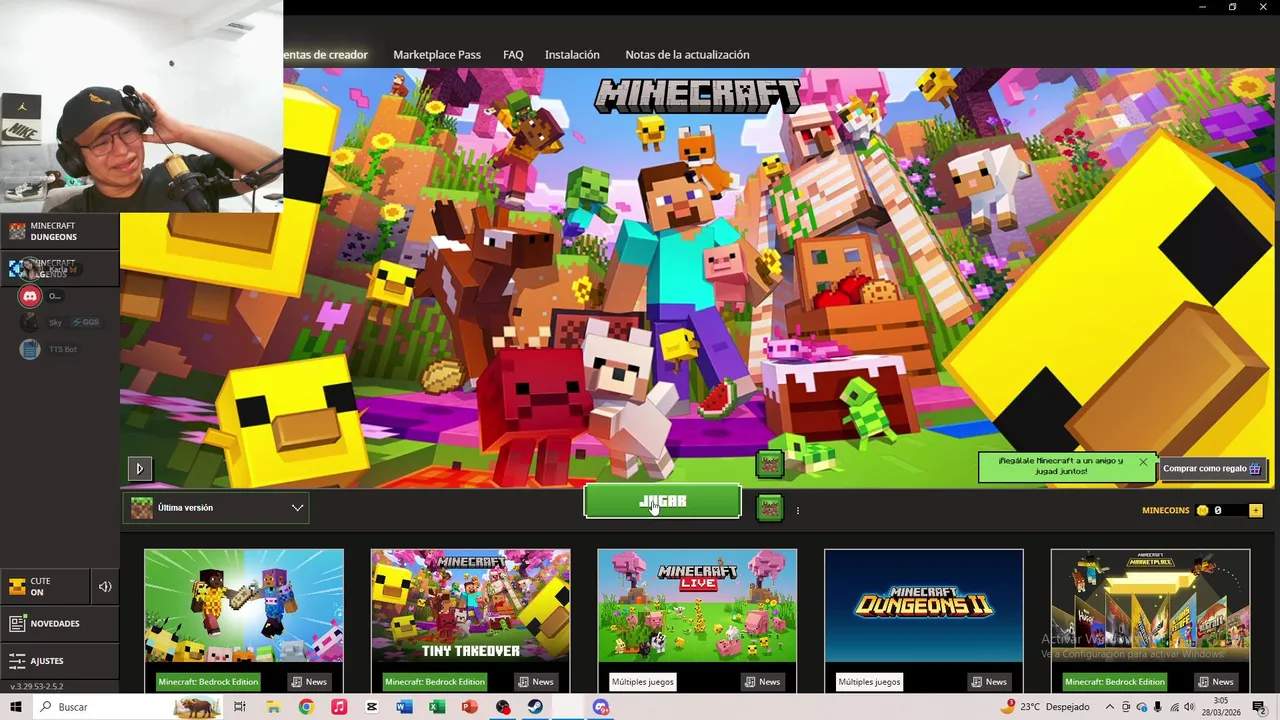
Task: Click Comprar como regalo button
Action: pos(1211,468)
